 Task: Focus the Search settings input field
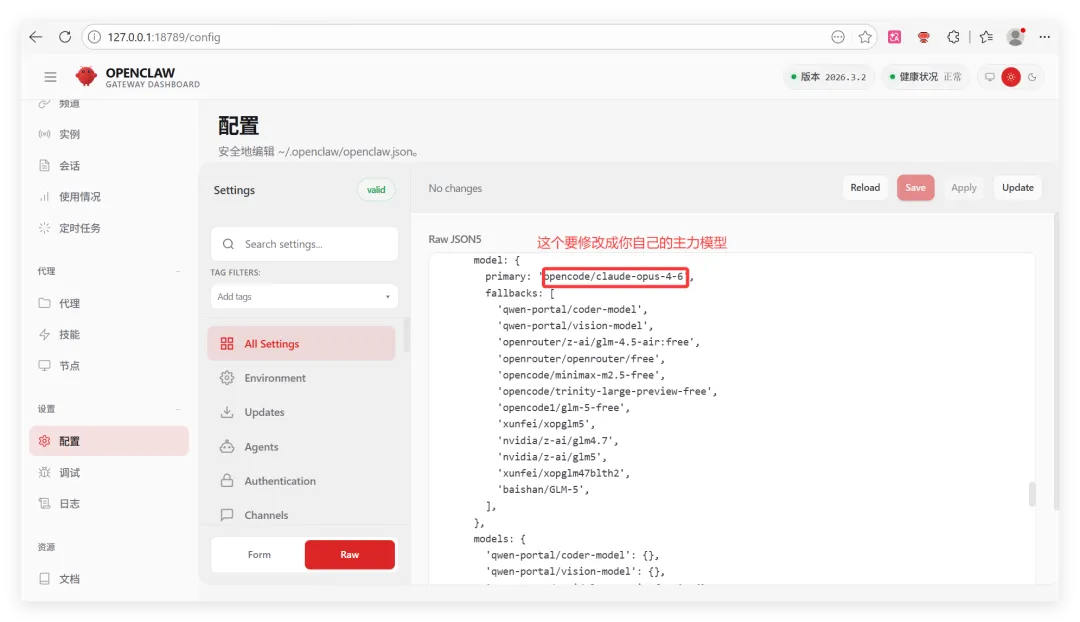tap(304, 244)
